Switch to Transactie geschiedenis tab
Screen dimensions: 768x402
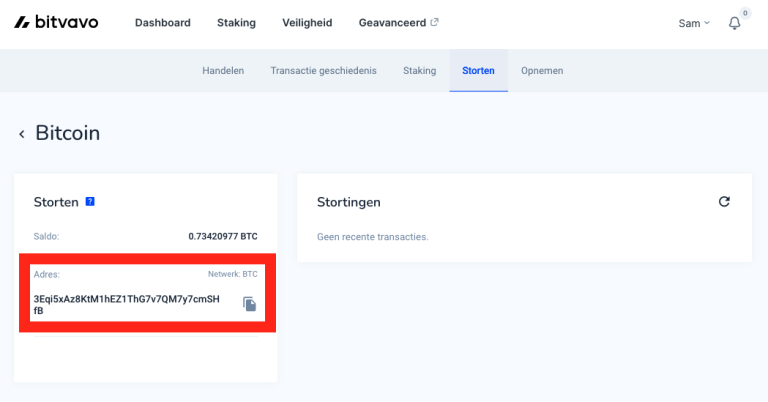tap(323, 71)
